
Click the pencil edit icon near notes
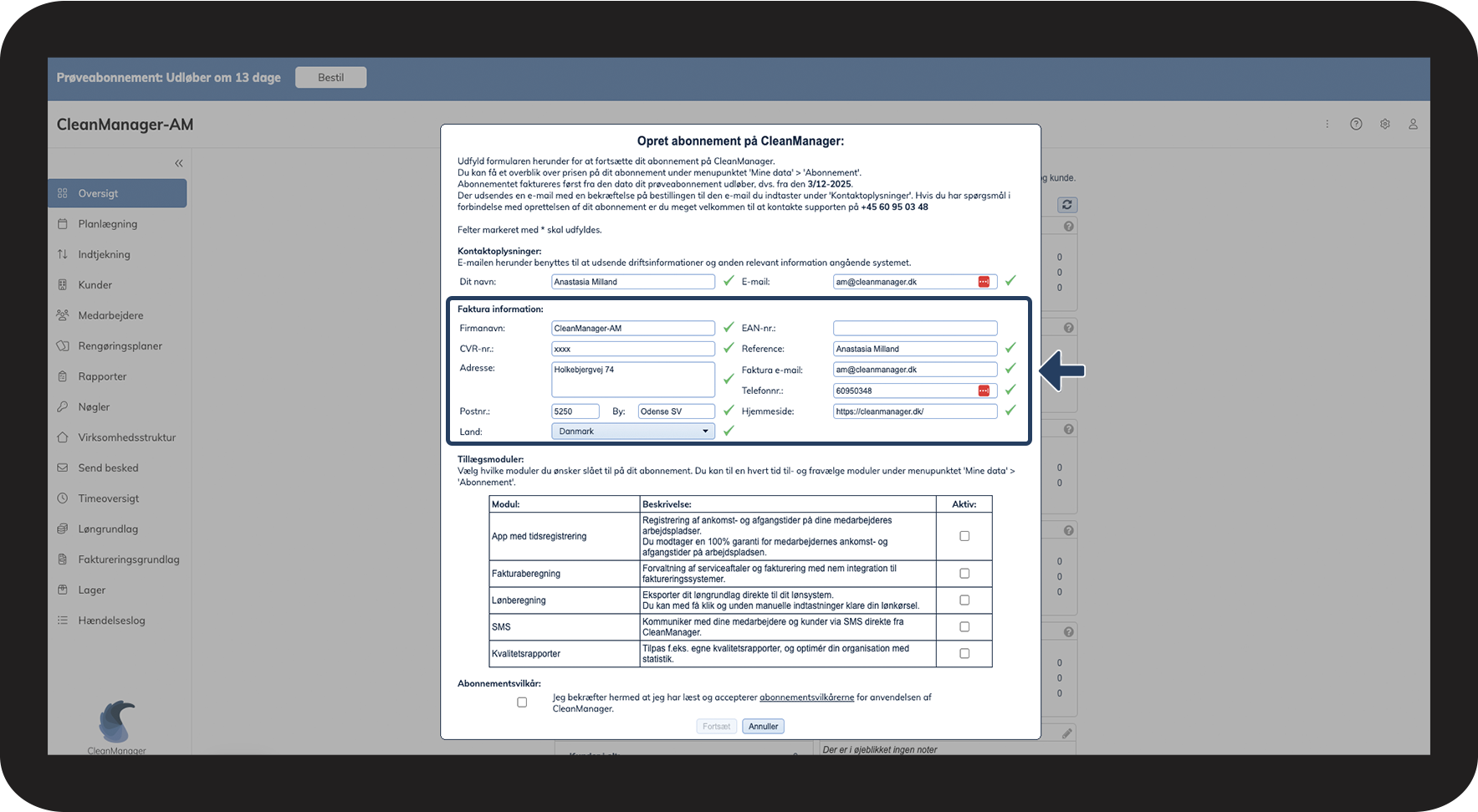pos(1066,733)
